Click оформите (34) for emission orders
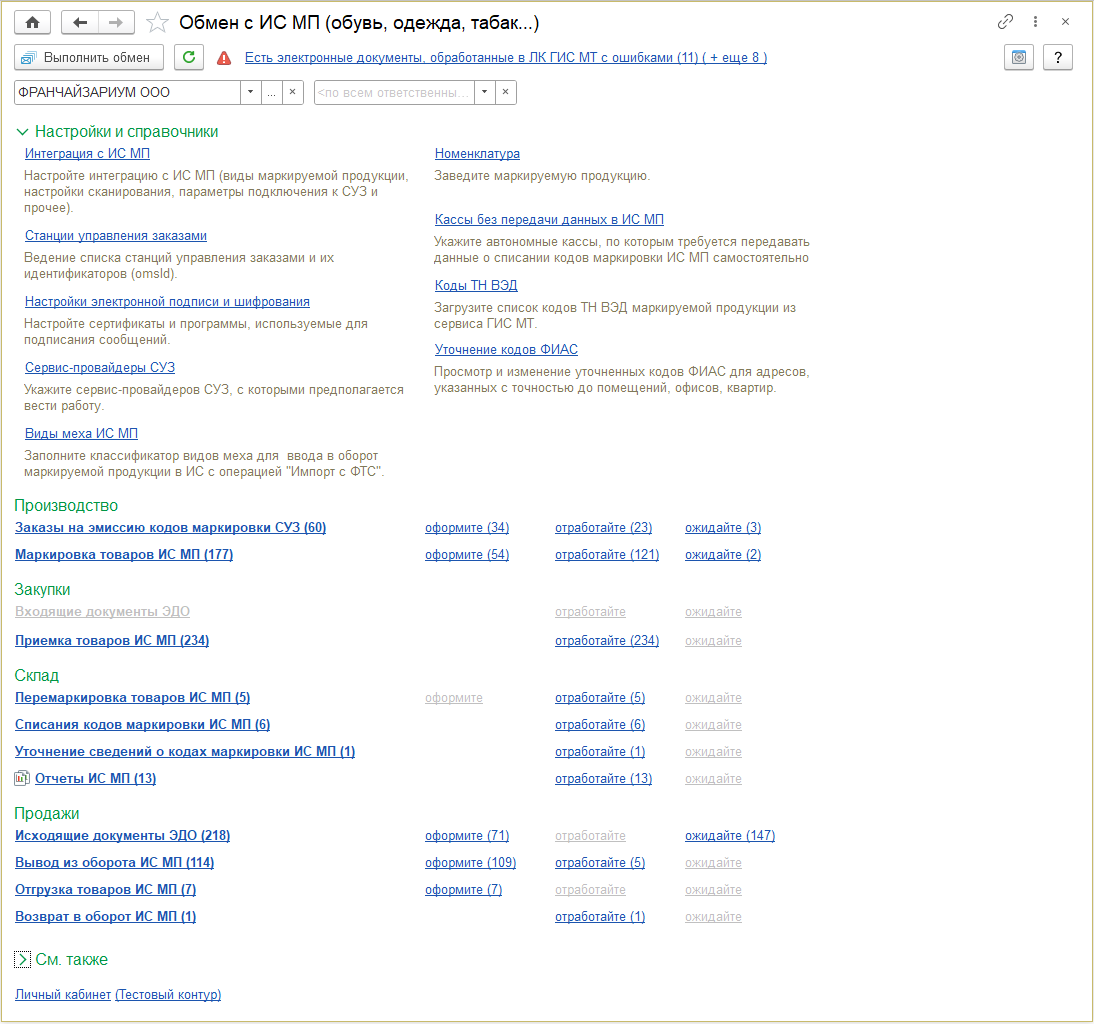 coord(467,528)
